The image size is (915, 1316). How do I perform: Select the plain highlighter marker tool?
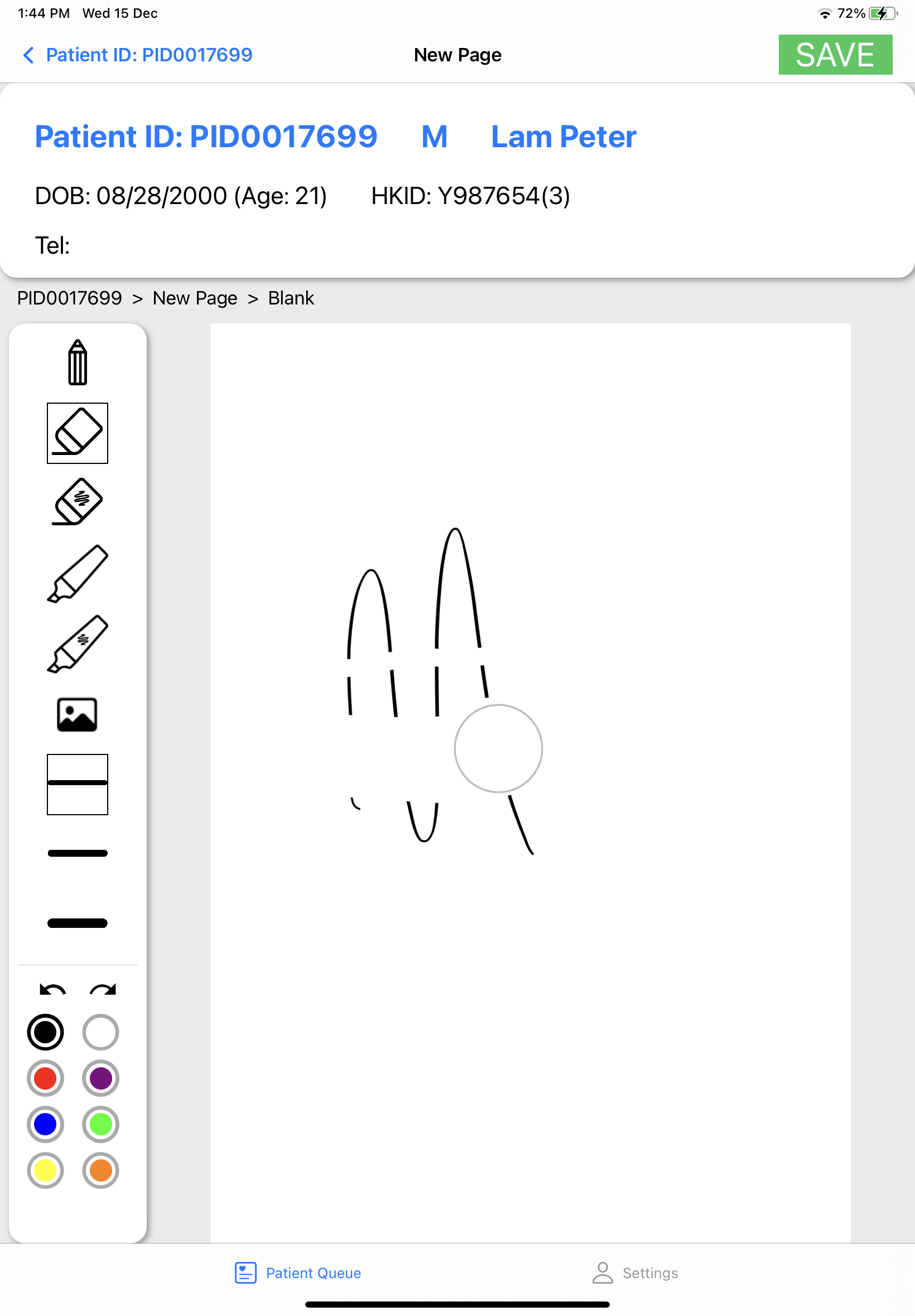[x=78, y=573]
